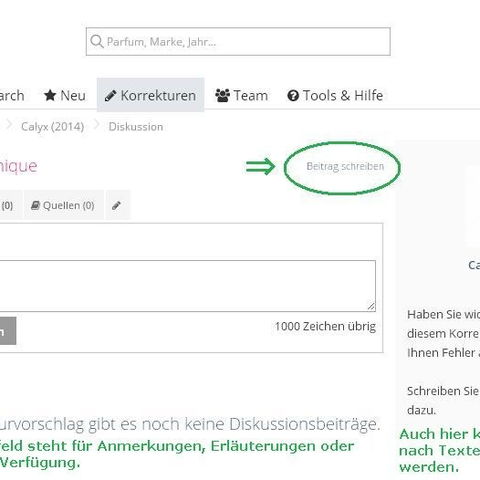This screenshot has width=480, height=480.
Task: Open the Team menu item
Action: pyautogui.click(x=242, y=96)
